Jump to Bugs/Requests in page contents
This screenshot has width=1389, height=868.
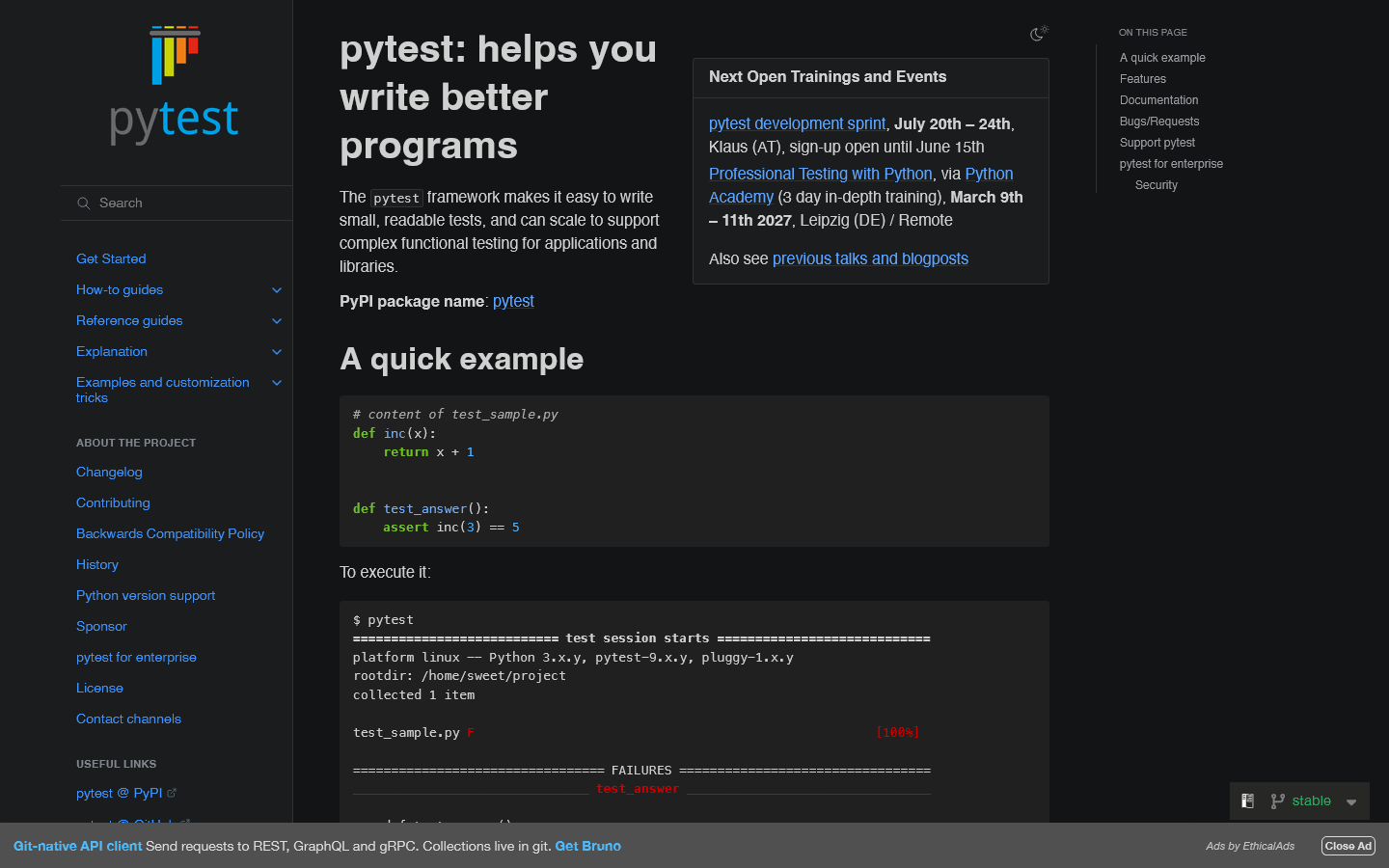[1159, 122]
